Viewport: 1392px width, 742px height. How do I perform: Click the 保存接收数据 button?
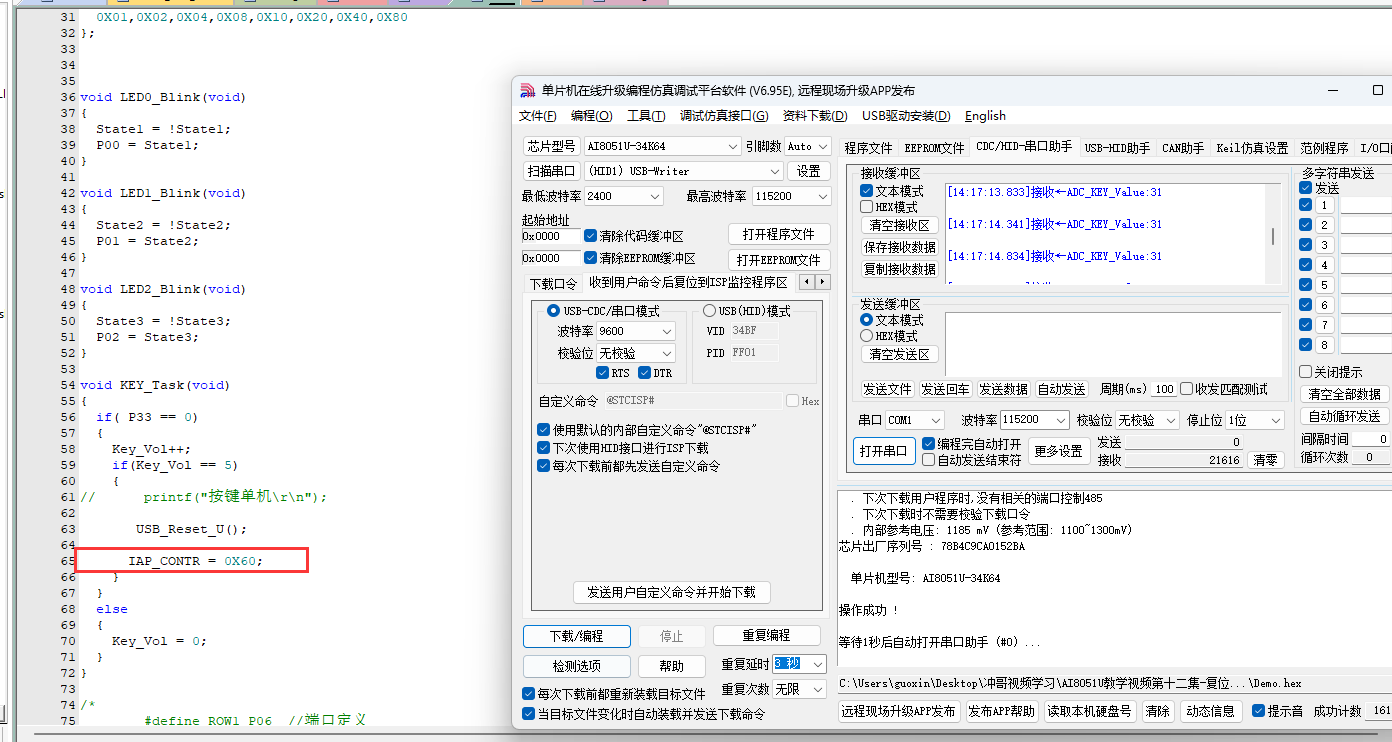(x=900, y=248)
